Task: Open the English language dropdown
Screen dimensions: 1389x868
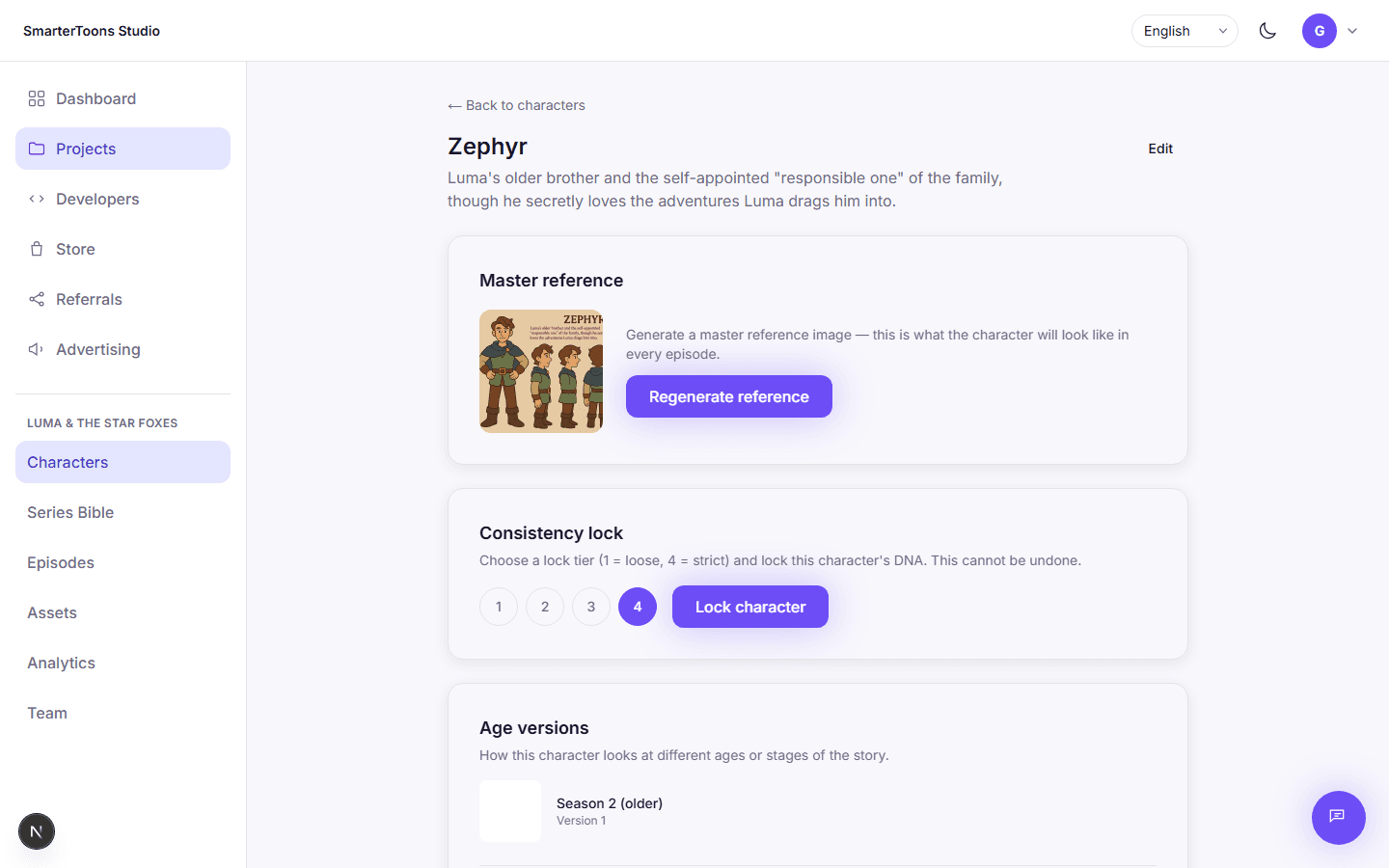Action: pos(1185,31)
